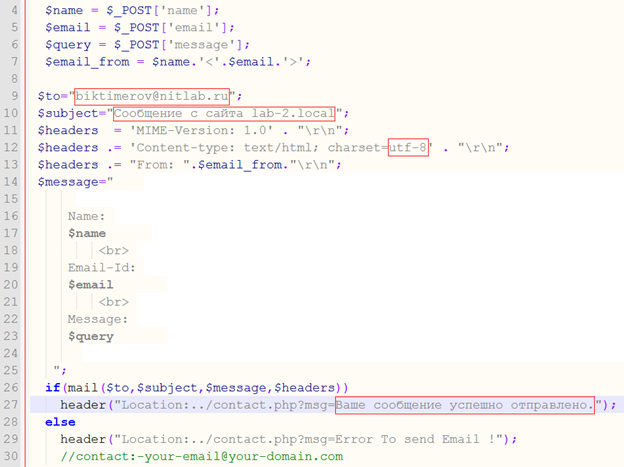Click the 'MIME-Version: 1.0' header string

[201, 131]
